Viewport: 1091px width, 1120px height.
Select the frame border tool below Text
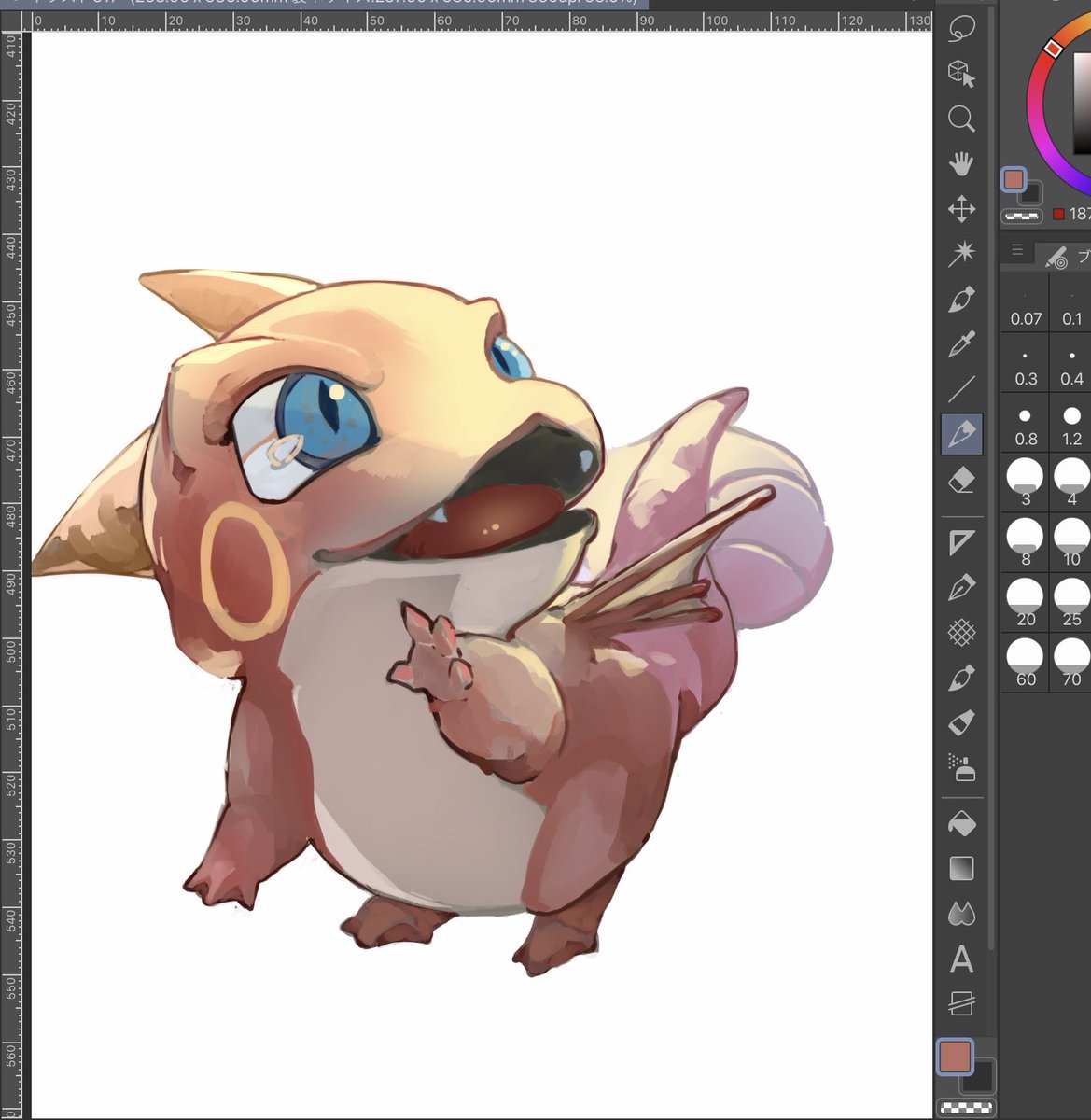point(961,1003)
